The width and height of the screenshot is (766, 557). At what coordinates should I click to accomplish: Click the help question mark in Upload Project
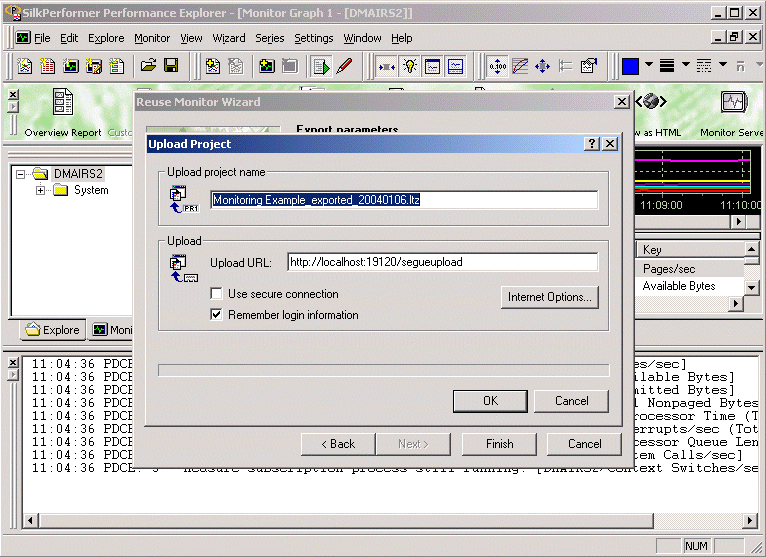[592, 144]
